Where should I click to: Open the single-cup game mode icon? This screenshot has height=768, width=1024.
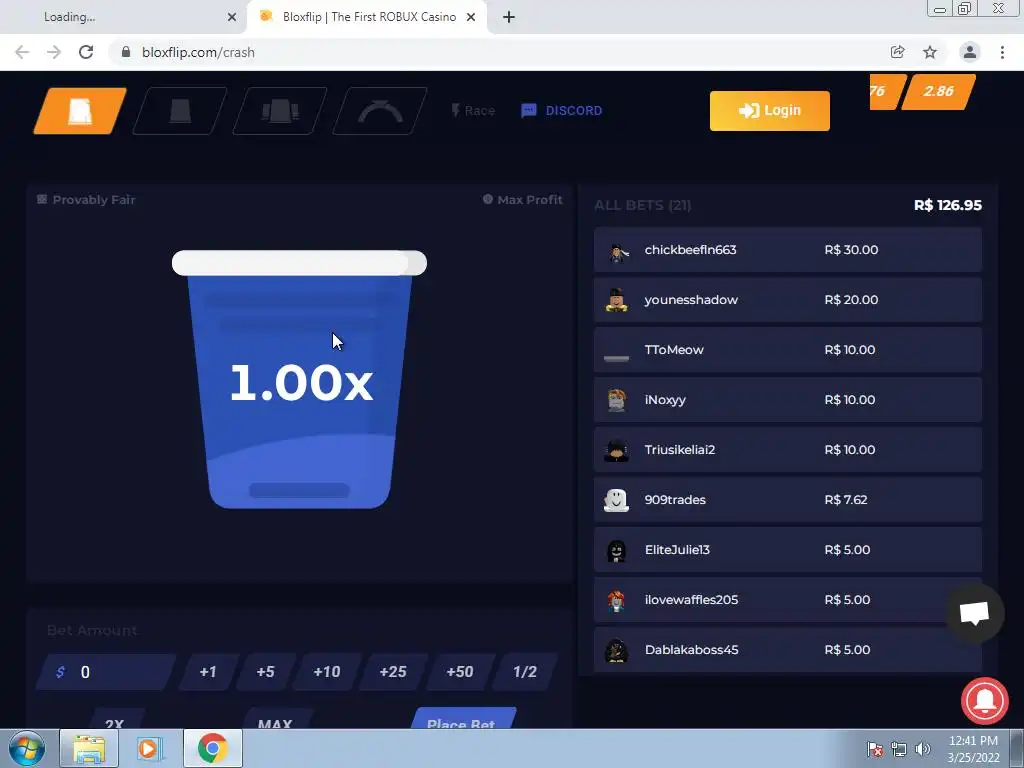coord(180,111)
